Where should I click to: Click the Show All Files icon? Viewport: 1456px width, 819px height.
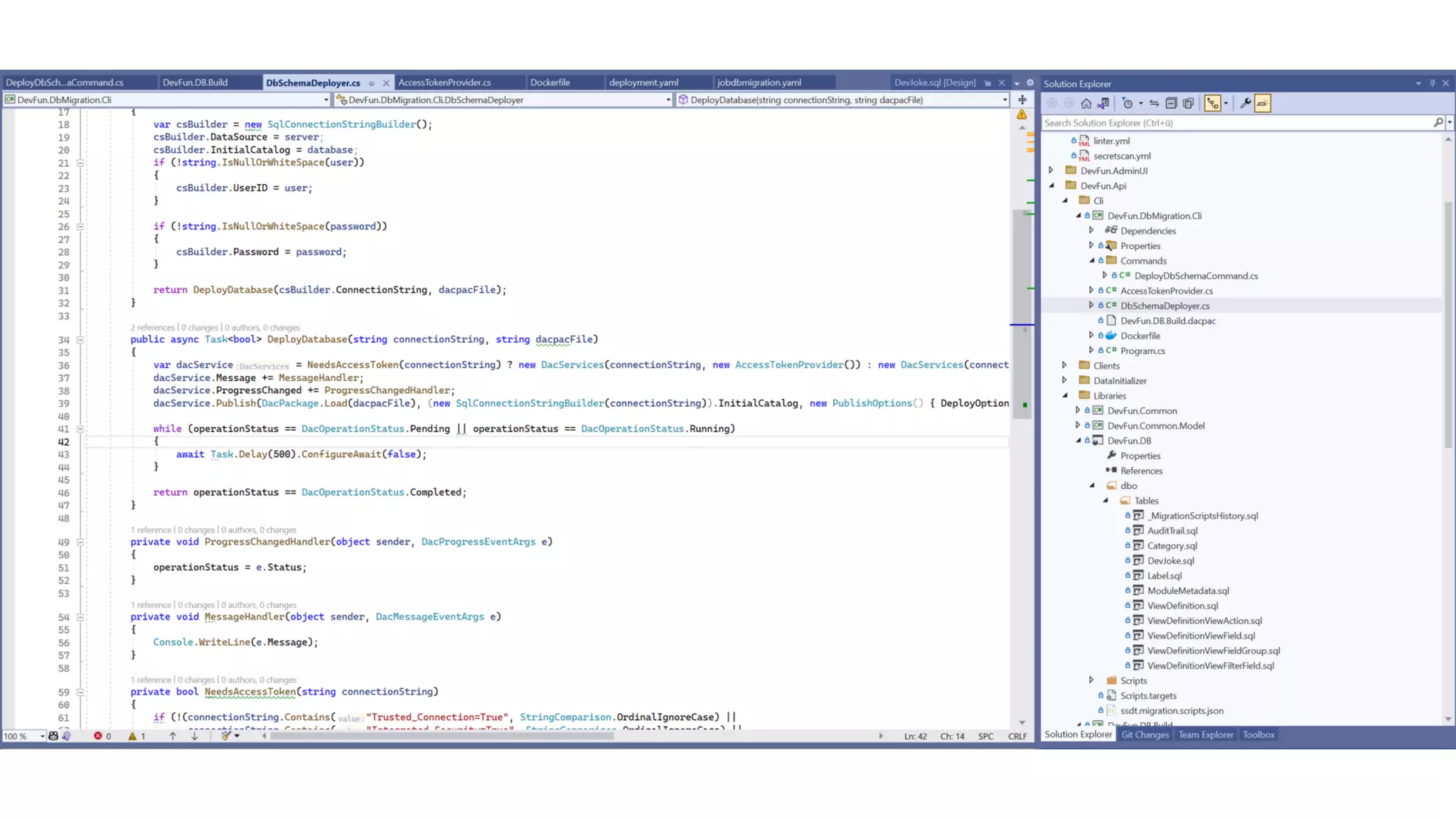point(1188,103)
